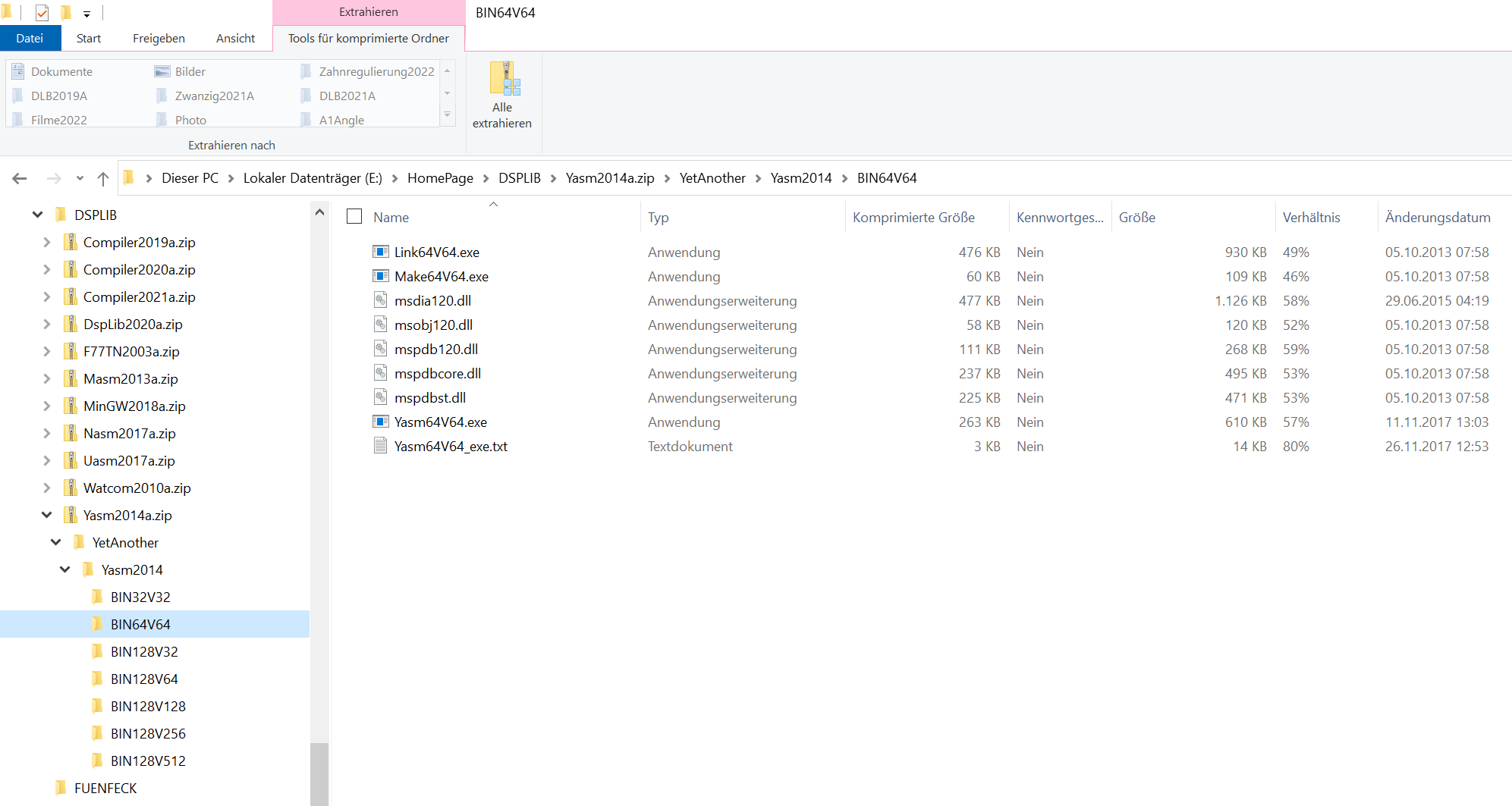The width and height of the screenshot is (1512, 806).
Task: Click the quick access new folder icon
Action: [x=66, y=13]
